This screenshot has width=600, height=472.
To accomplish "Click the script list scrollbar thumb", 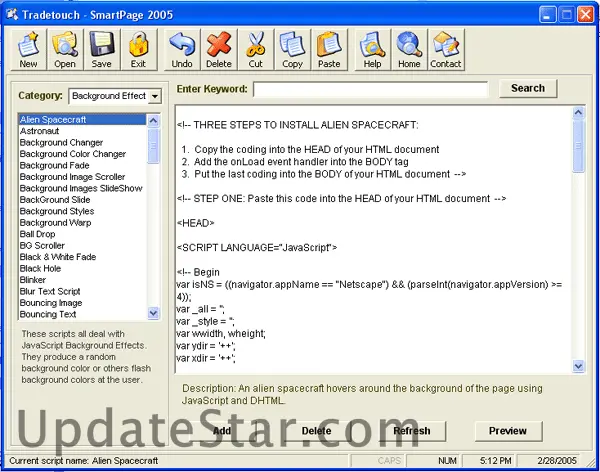I will [153, 146].
